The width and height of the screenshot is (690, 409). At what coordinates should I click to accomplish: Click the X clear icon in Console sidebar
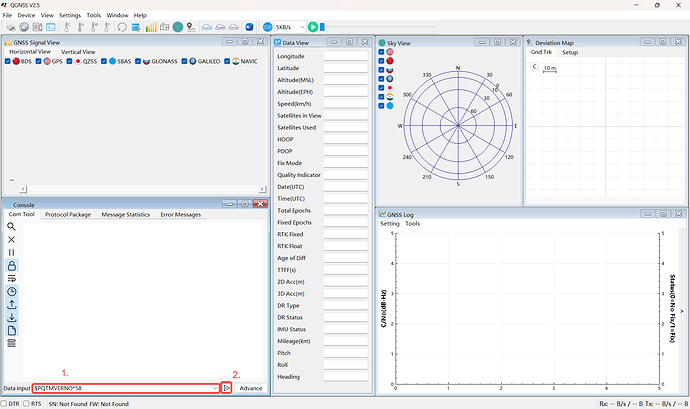point(11,240)
